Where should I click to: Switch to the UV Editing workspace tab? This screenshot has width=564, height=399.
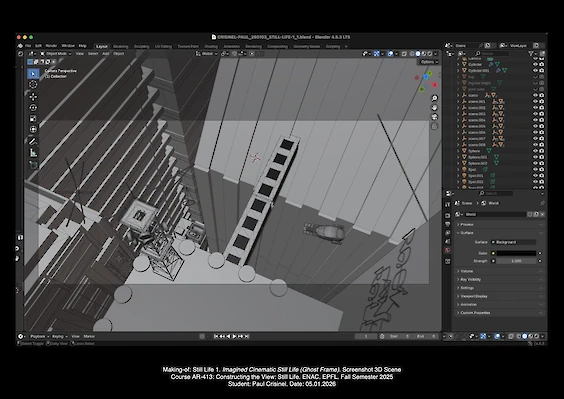click(x=163, y=46)
